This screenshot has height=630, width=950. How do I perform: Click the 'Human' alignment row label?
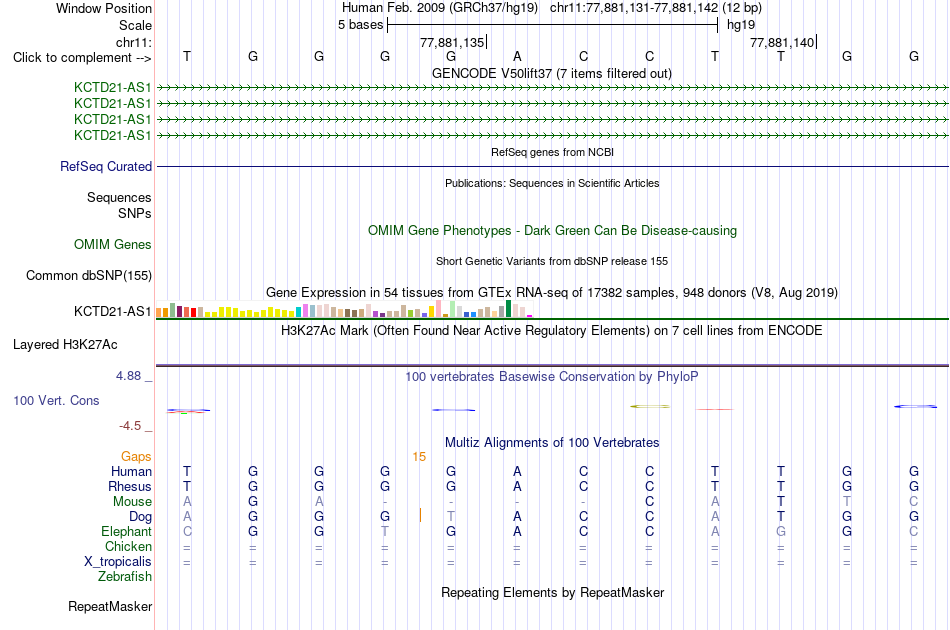tap(131, 471)
